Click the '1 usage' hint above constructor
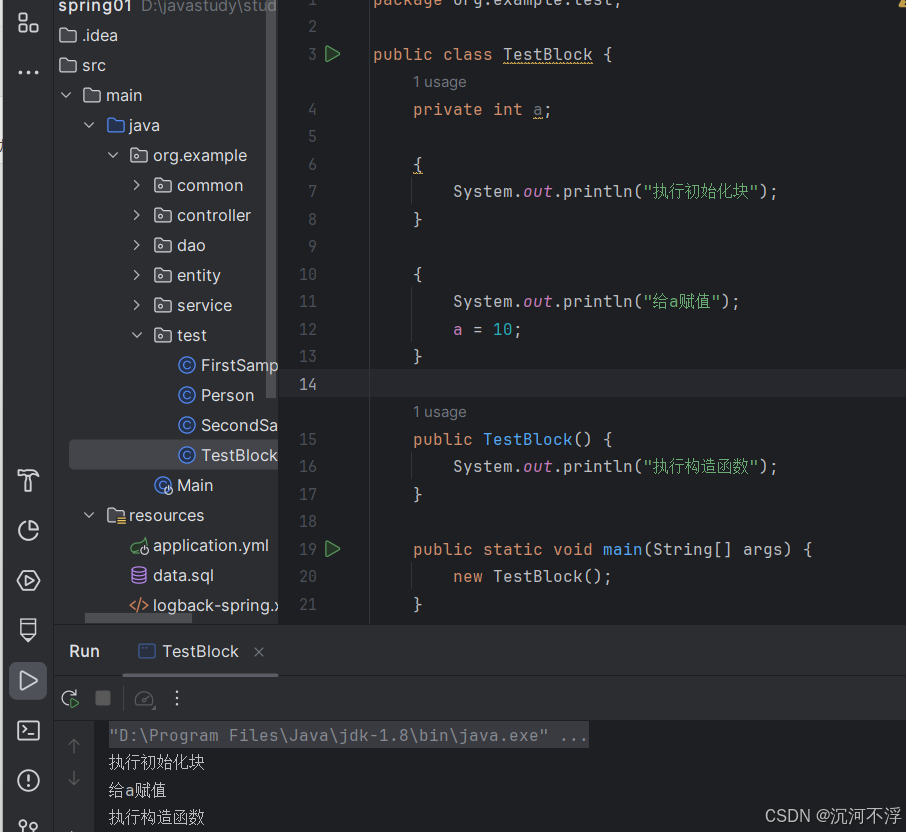 tap(439, 413)
